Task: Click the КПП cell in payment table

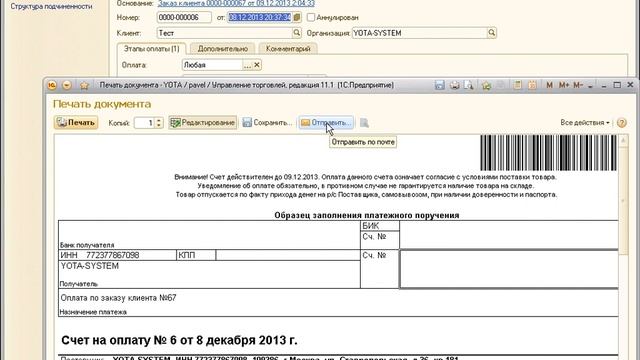Action: [196, 255]
